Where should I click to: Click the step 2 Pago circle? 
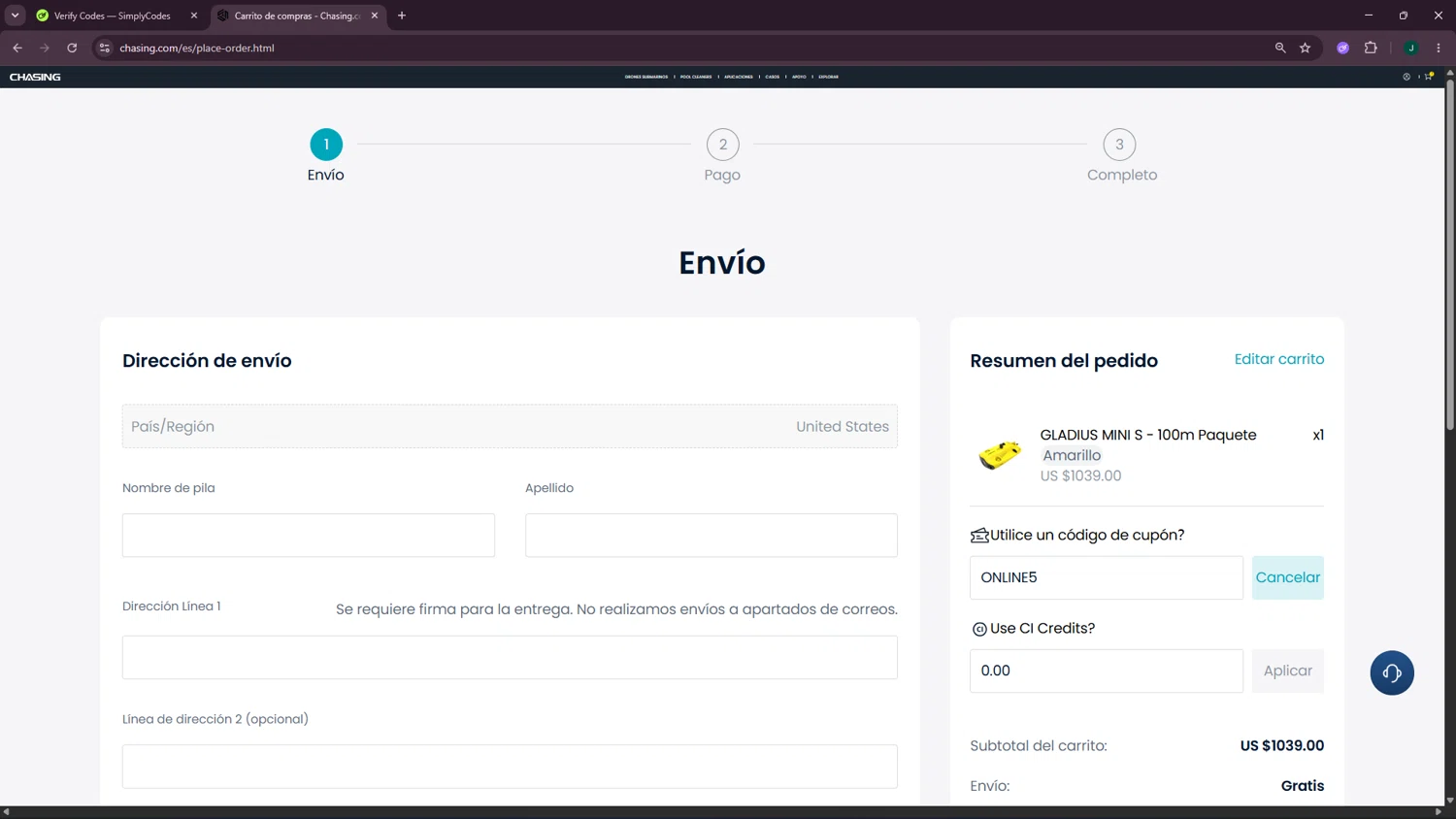pyautogui.click(x=723, y=145)
